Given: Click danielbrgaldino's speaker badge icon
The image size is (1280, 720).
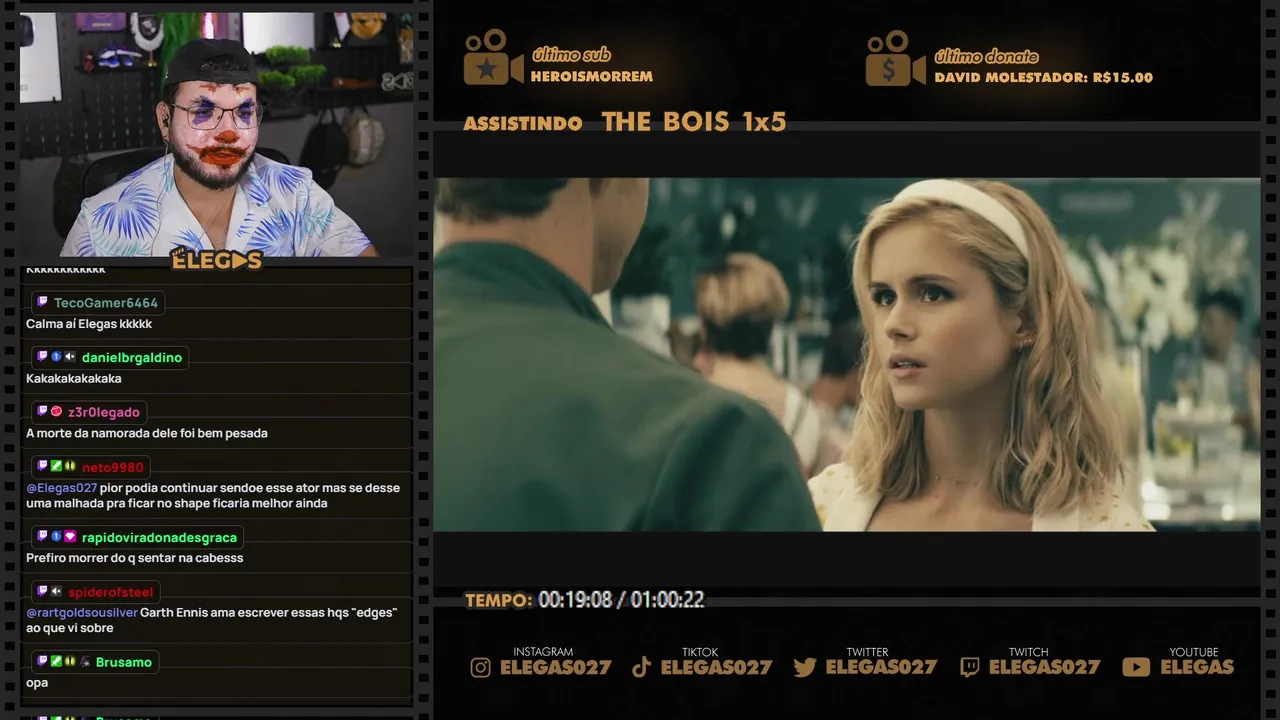Looking at the screenshot, I should [70, 357].
